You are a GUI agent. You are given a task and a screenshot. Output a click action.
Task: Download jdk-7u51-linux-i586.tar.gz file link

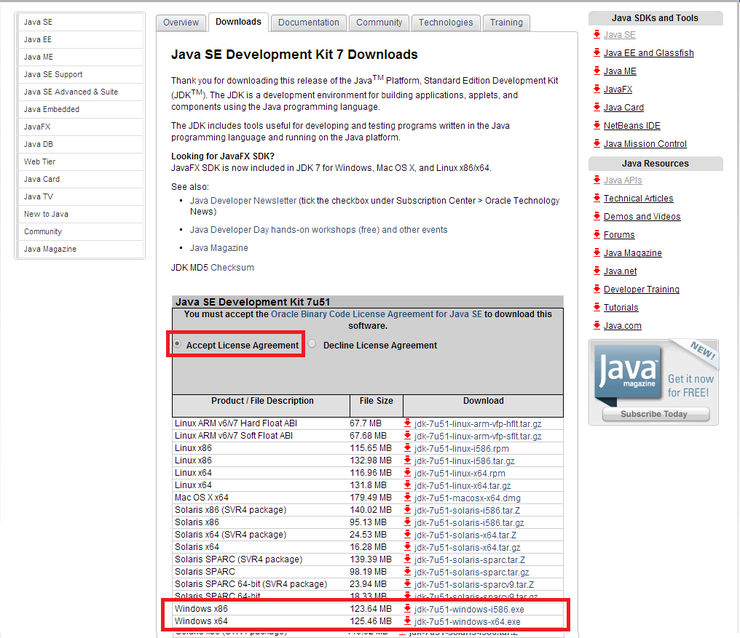[464, 461]
